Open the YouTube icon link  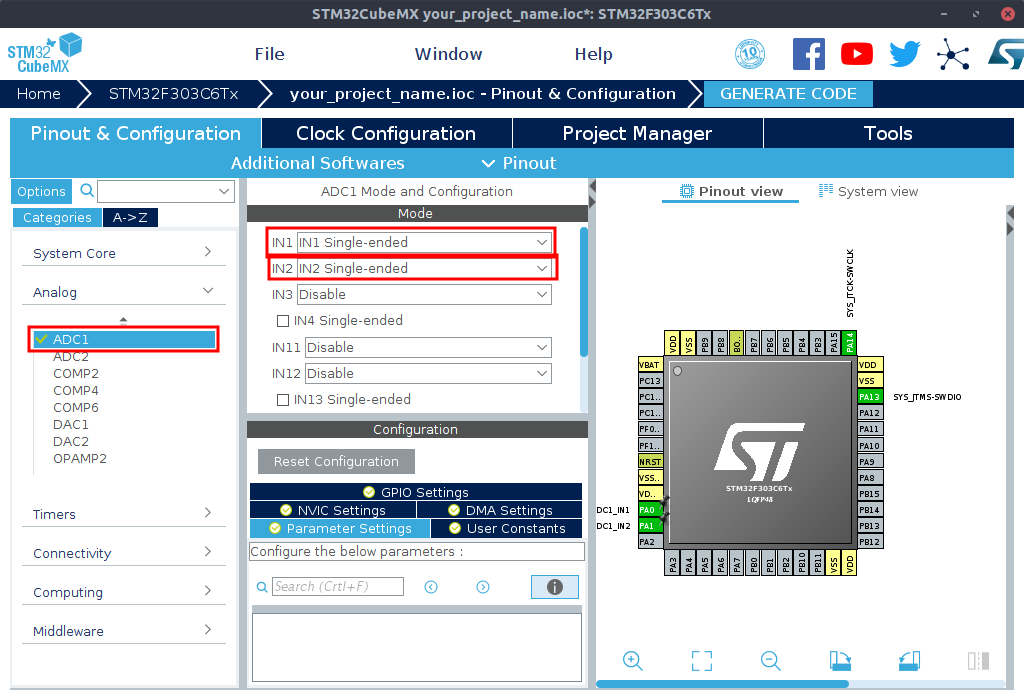857,54
